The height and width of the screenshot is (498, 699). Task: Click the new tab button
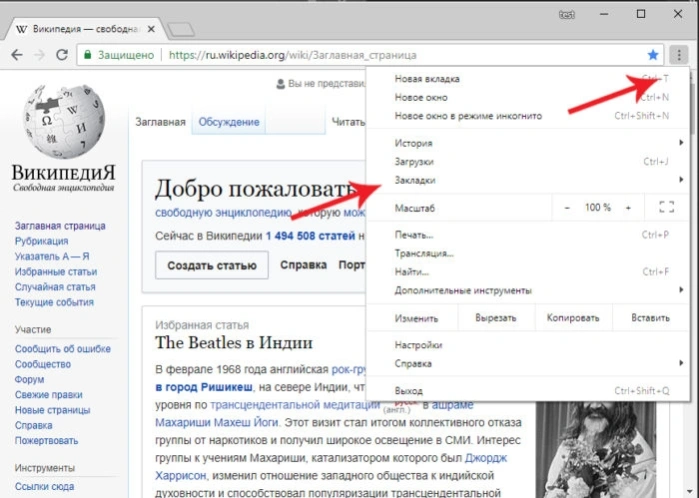click(x=181, y=29)
